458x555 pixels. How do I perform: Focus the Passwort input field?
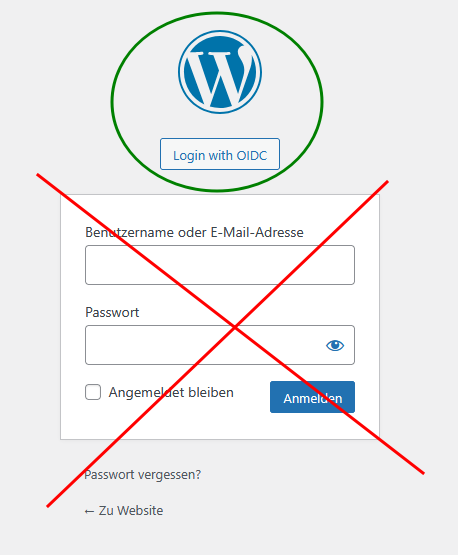tap(220, 345)
